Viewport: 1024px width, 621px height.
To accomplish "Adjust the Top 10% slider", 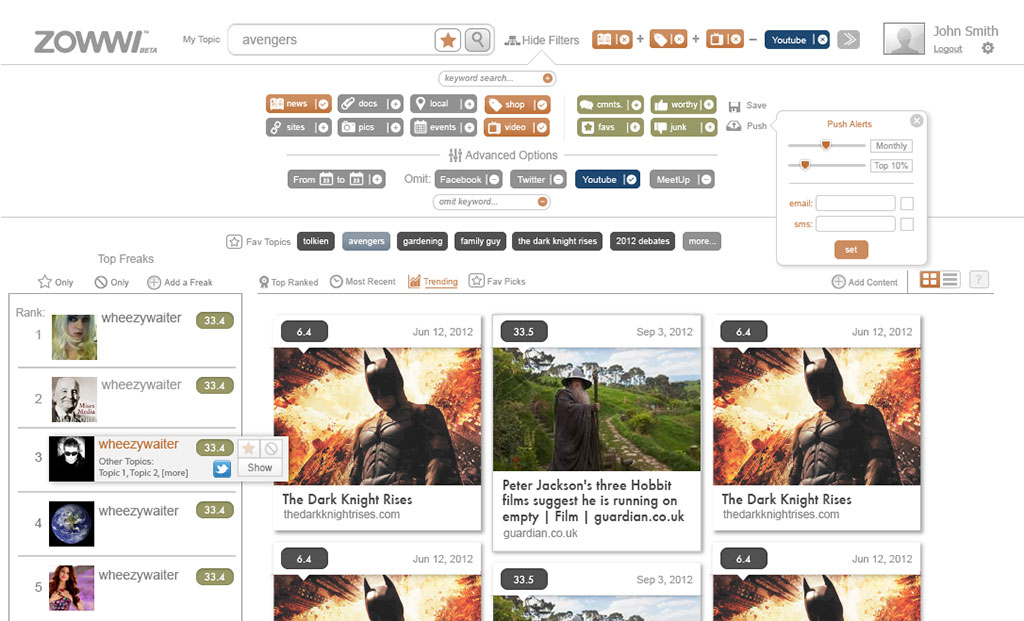I will coord(805,165).
